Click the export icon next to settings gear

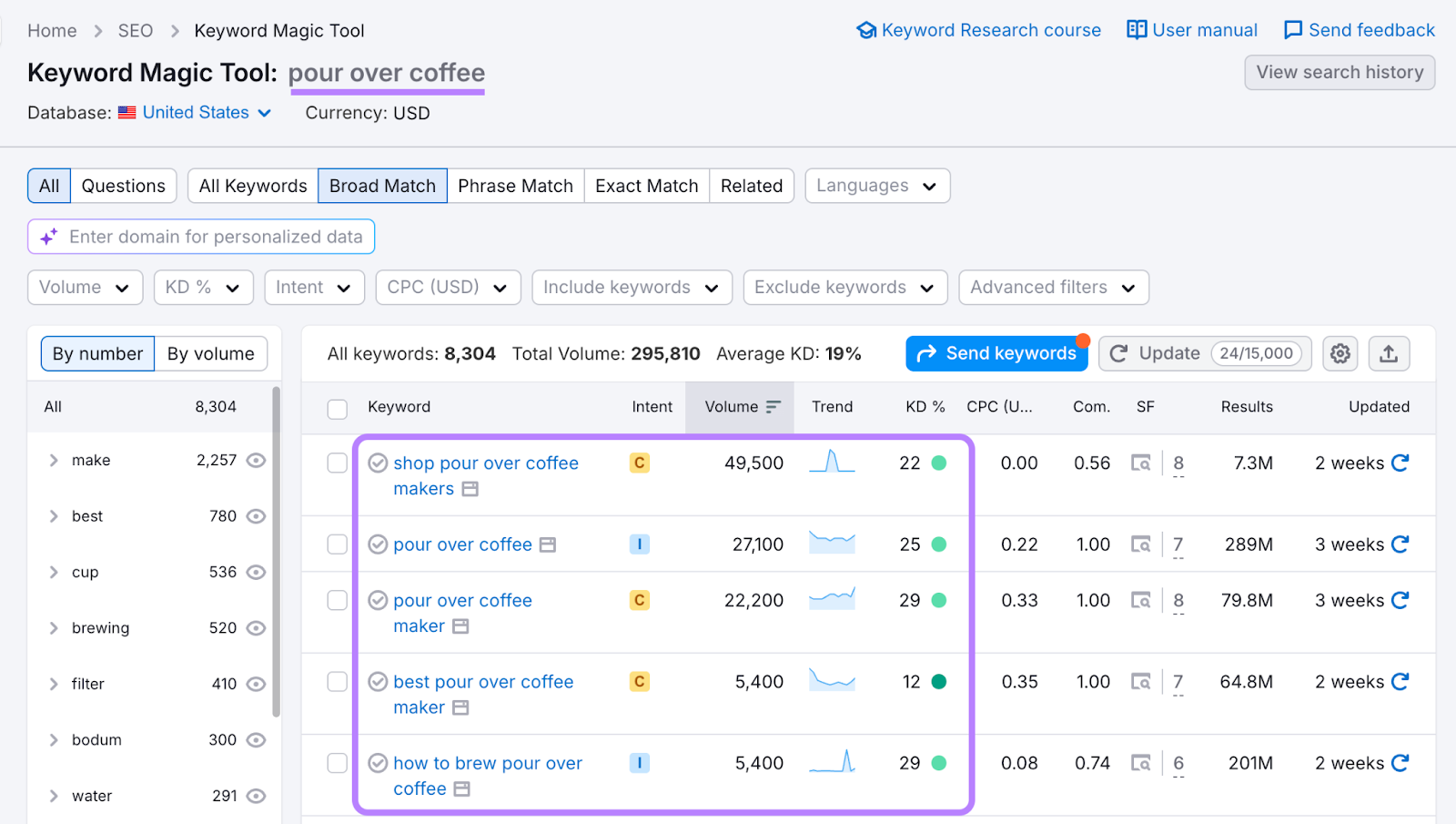pyautogui.click(x=1388, y=353)
